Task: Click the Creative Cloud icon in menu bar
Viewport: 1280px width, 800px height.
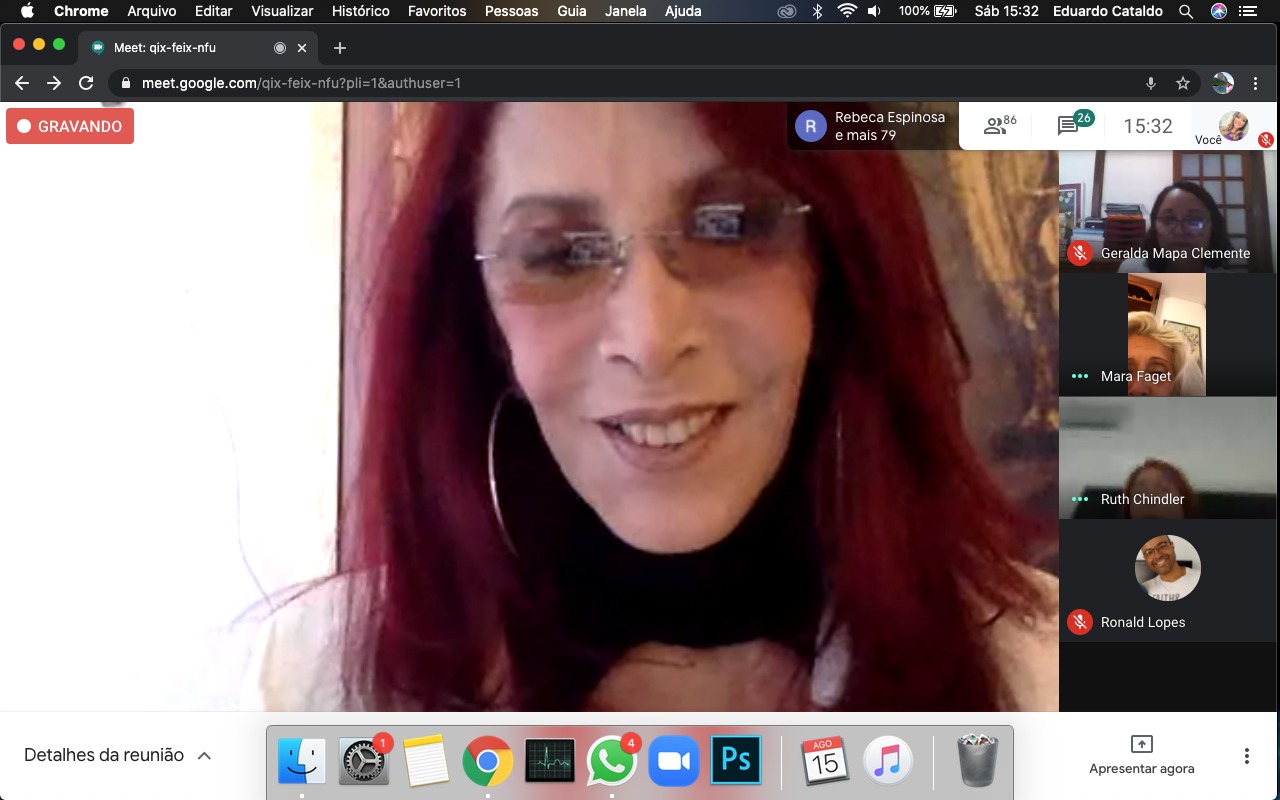Action: pos(787,11)
